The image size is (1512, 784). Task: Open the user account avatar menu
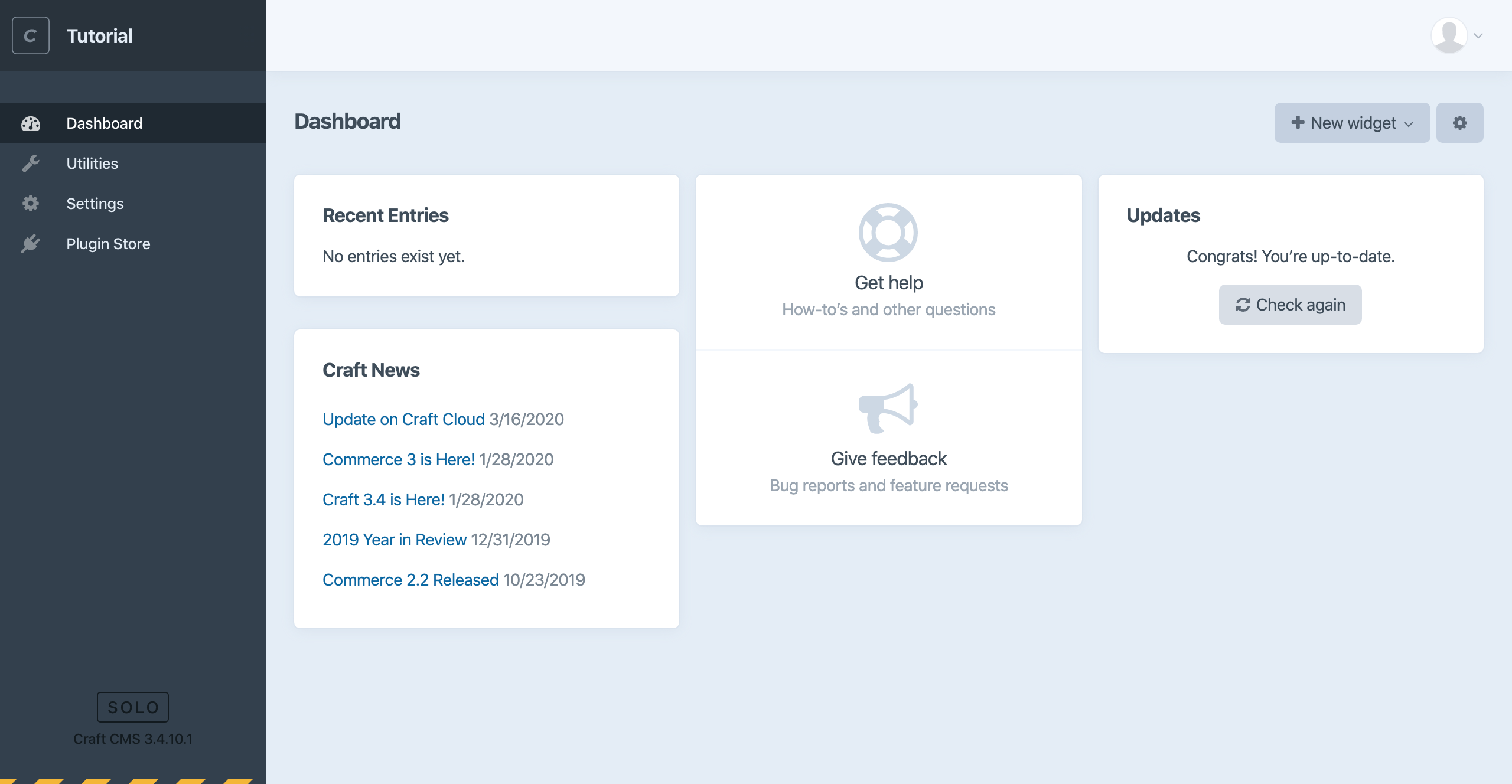1450,35
